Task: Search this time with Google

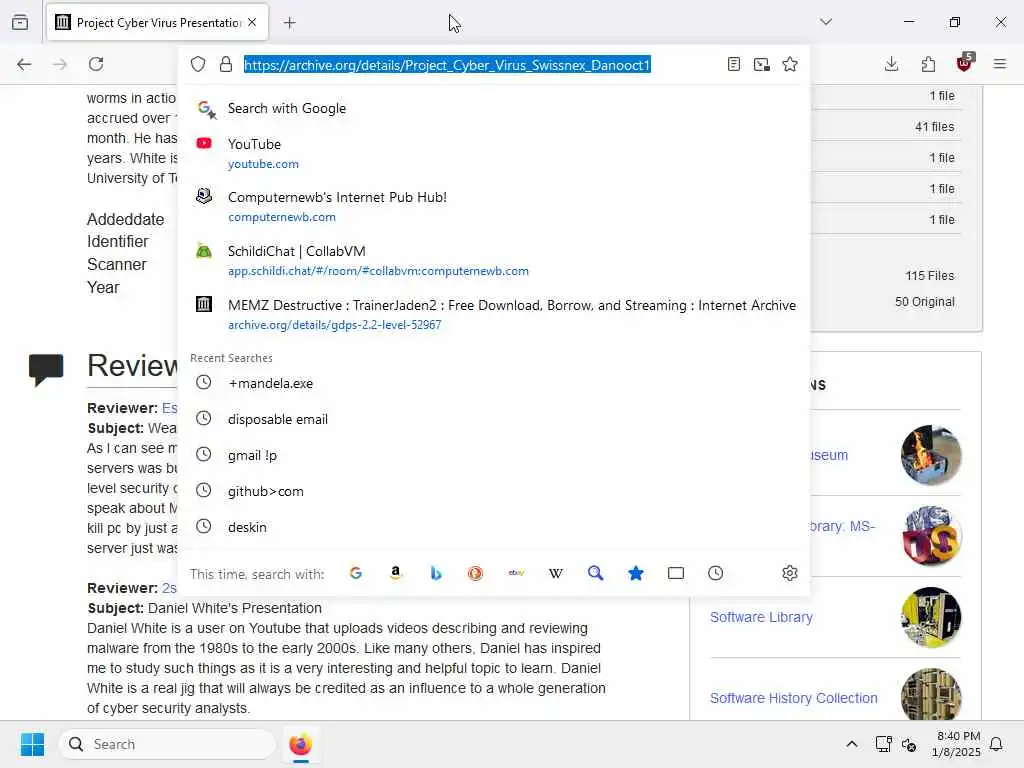Action: pyautogui.click(x=356, y=573)
